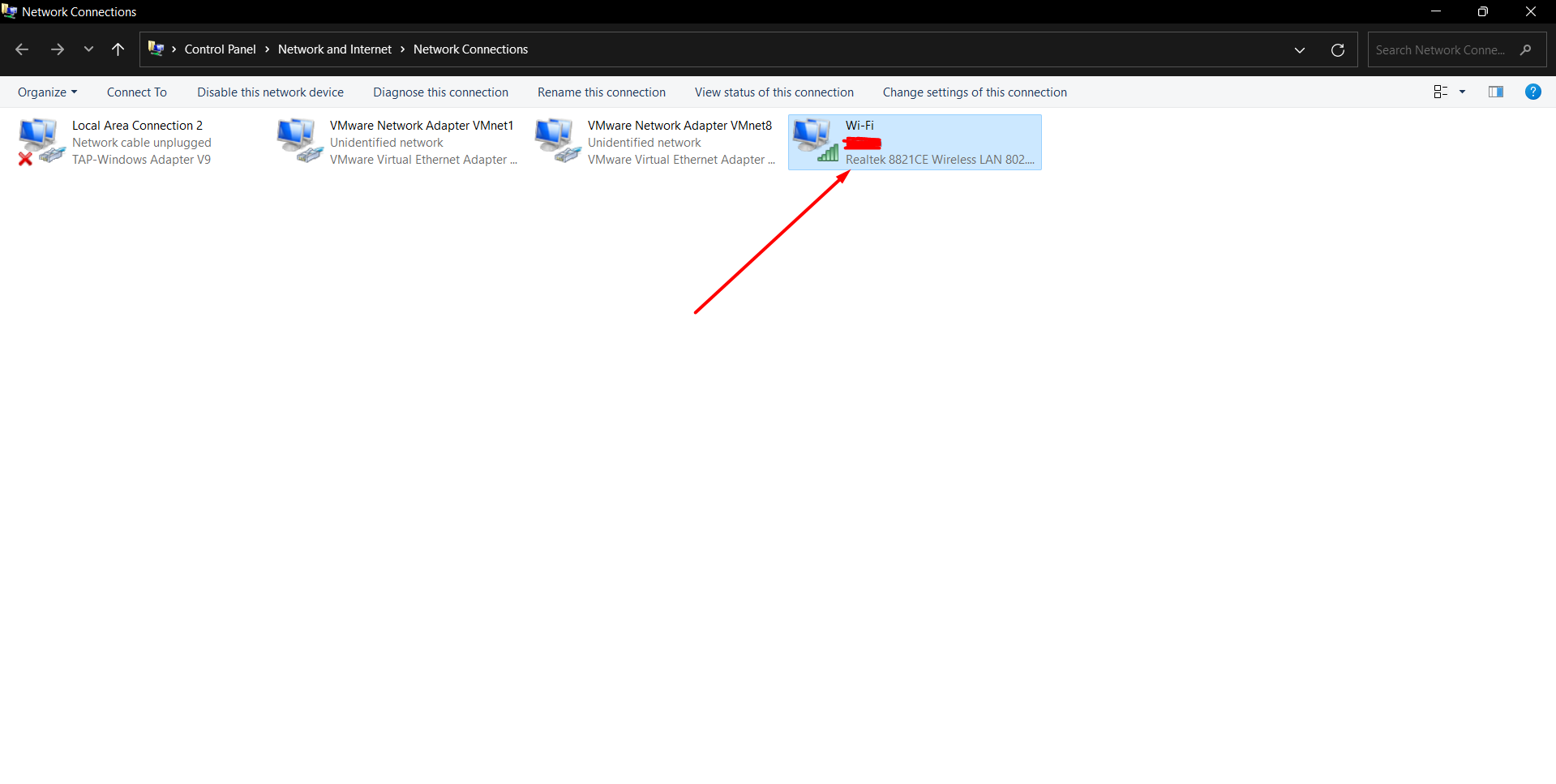
Task: Click the VMware Network Adapter VMnet8 name
Action: click(x=679, y=126)
